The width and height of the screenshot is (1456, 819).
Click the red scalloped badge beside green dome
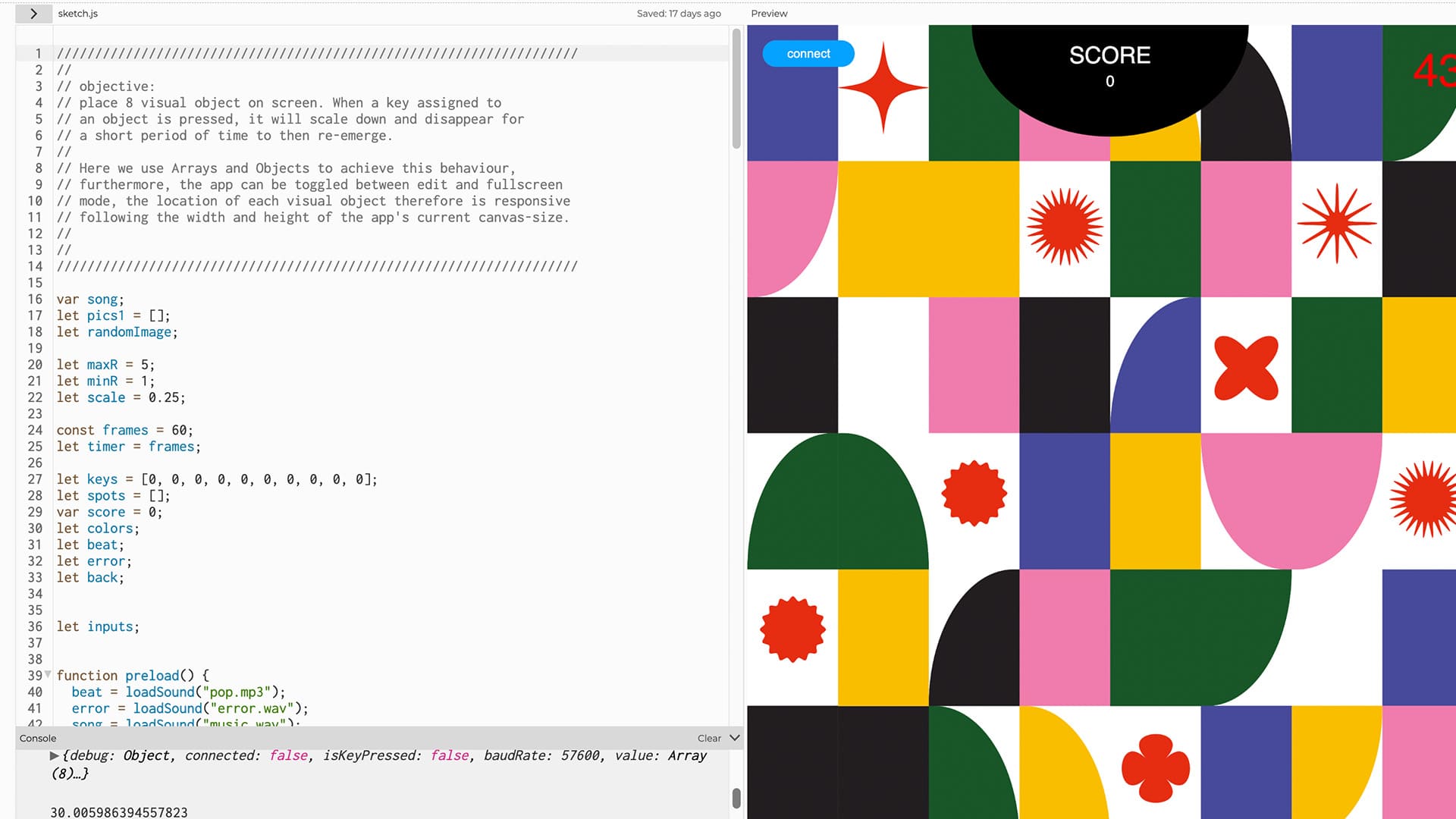[974, 493]
